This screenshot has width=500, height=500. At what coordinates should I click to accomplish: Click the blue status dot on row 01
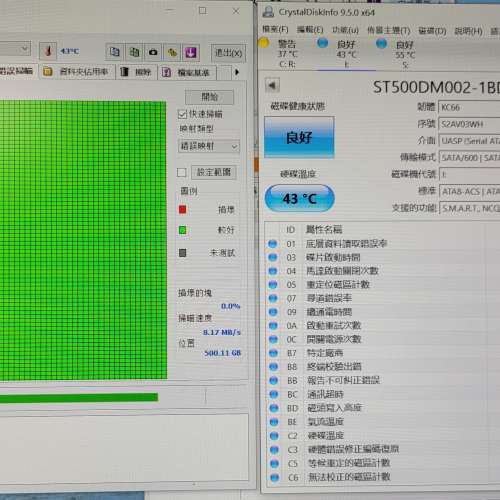[273, 244]
